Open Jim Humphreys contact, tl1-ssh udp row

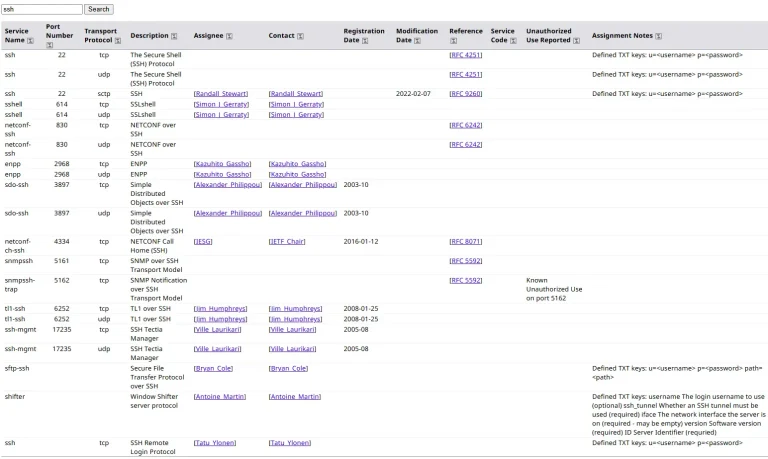(x=295, y=319)
